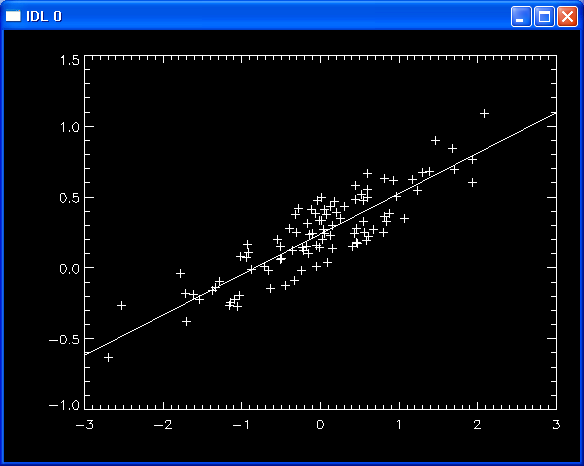Click the x-axis label -1

[x=241, y=425]
